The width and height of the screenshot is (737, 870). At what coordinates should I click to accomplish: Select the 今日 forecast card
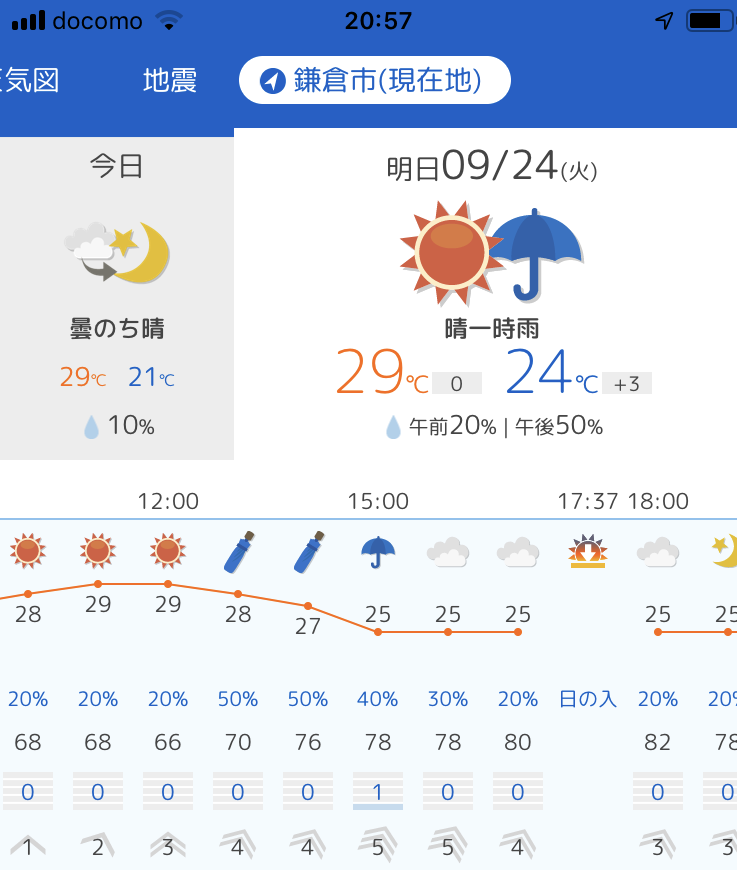coord(117,298)
